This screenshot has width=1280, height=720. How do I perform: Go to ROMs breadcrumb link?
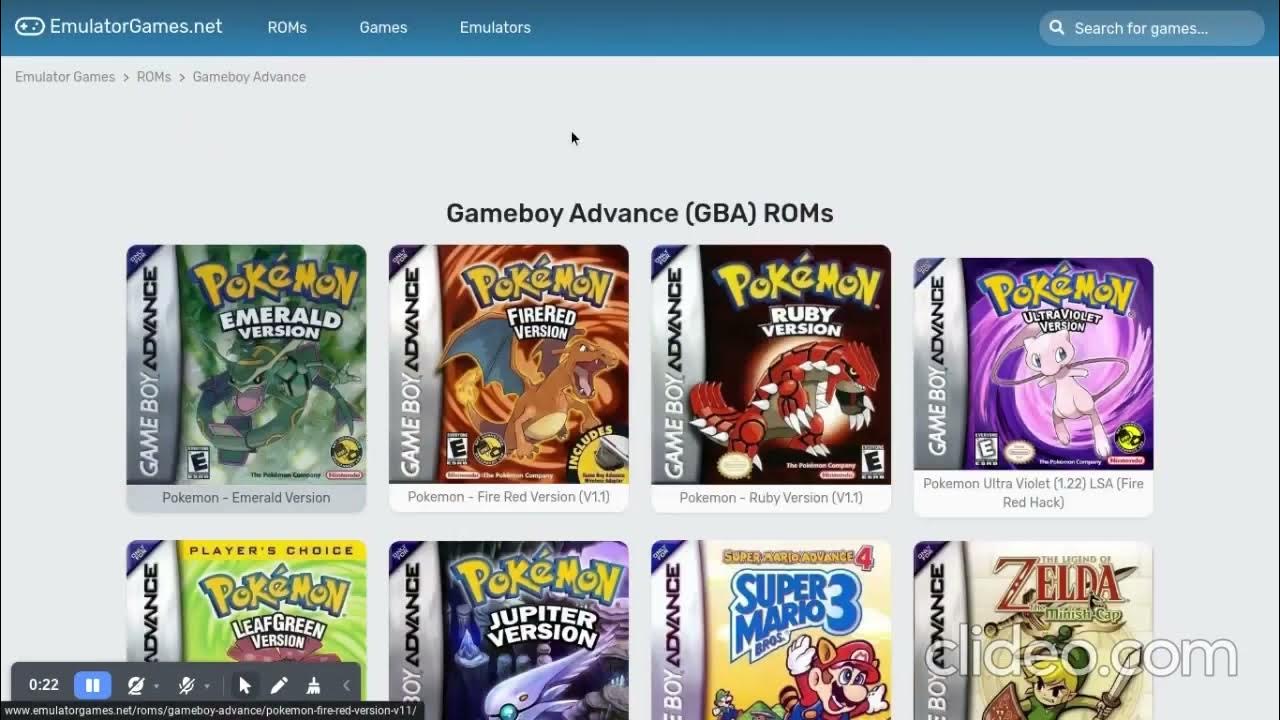[x=154, y=77]
